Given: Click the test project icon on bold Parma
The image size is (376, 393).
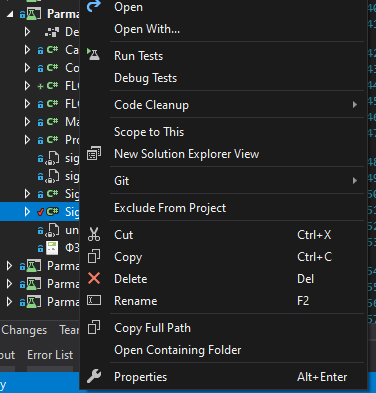Looking at the screenshot, I should tap(34, 14).
